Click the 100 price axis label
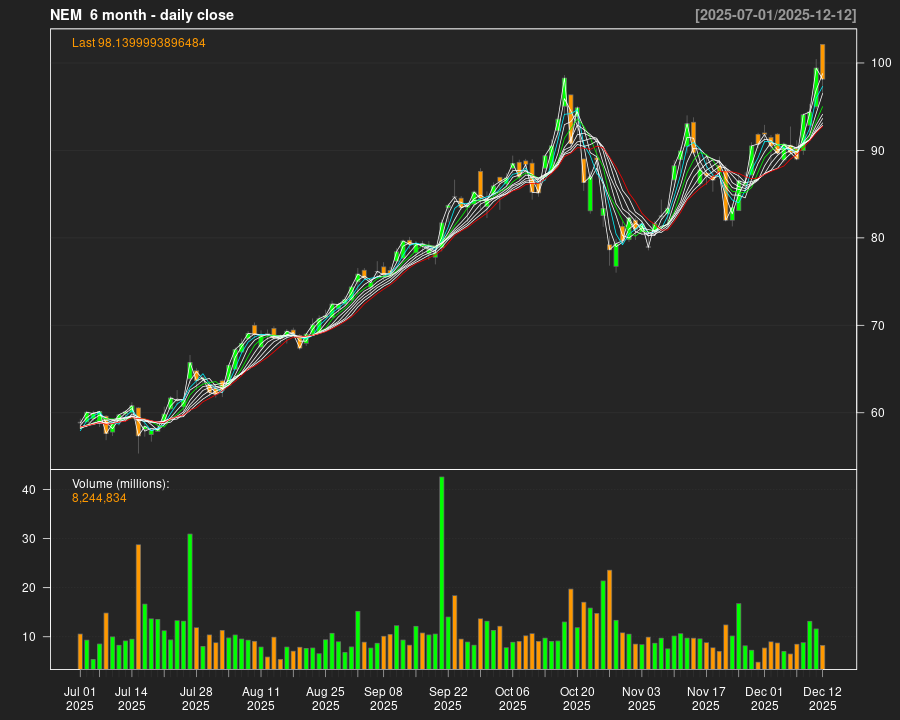900x720 pixels. (x=880, y=63)
